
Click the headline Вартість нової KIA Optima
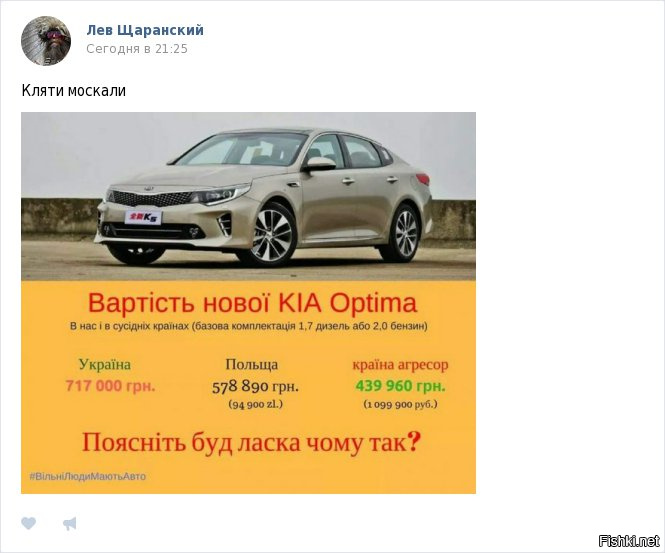tap(252, 303)
